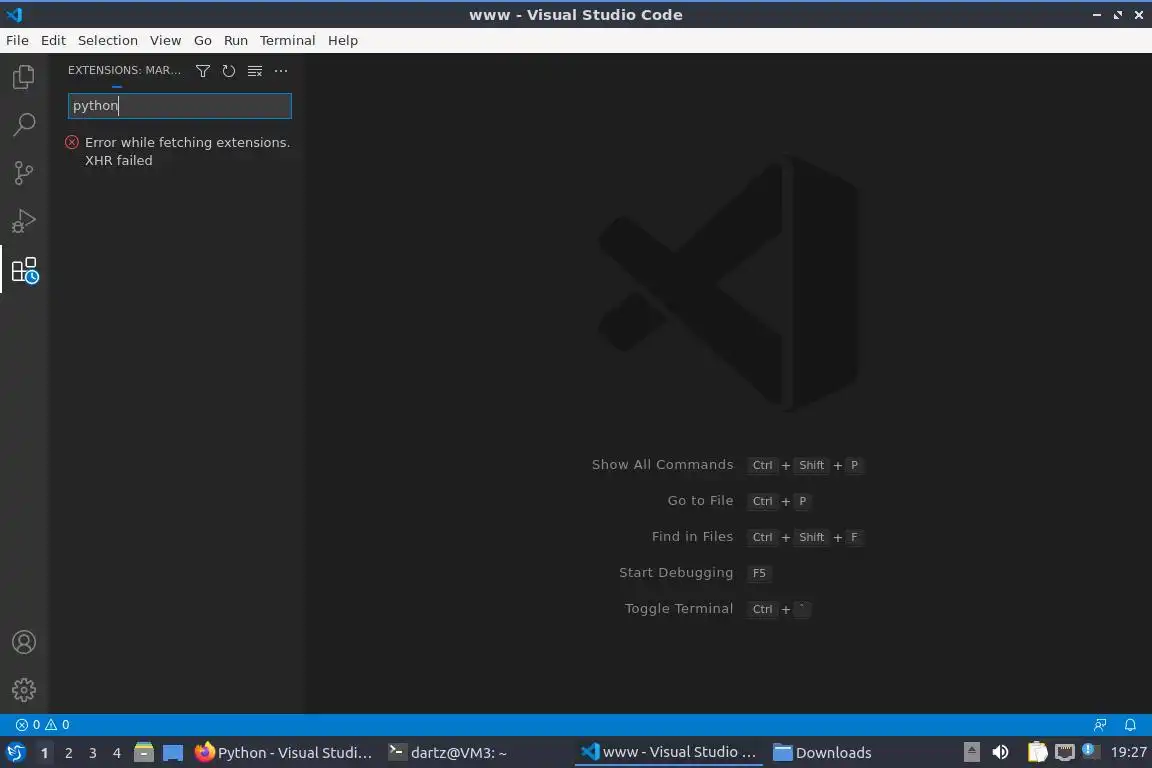Screen dimensions: 1152x768
Task: Switch to workspace 1 in taskbar
Action: click(x=44, y=753)
